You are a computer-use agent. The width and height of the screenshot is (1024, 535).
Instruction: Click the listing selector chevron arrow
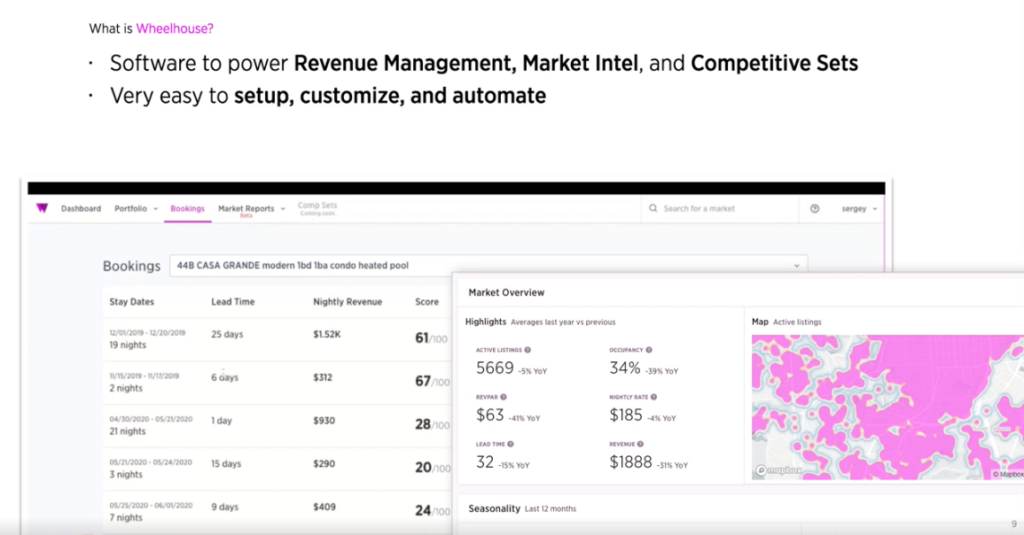pyautogui.click(x=797, y=266)
